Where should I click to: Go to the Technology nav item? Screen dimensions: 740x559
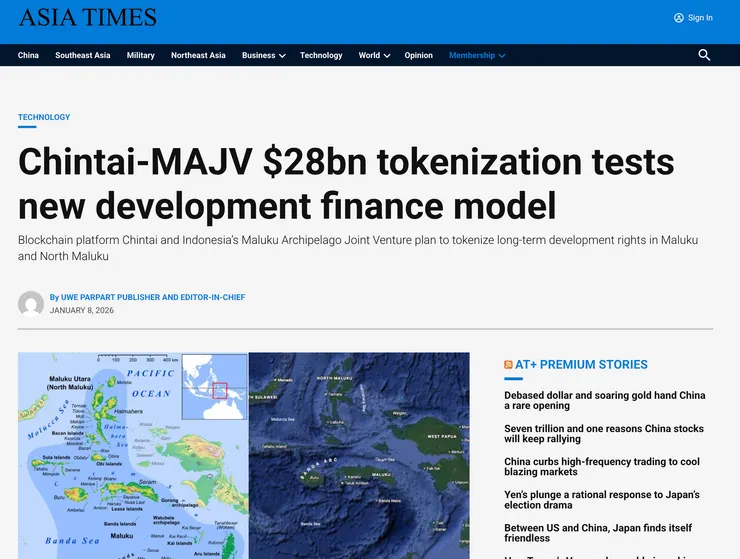click(x=321, y=55)
